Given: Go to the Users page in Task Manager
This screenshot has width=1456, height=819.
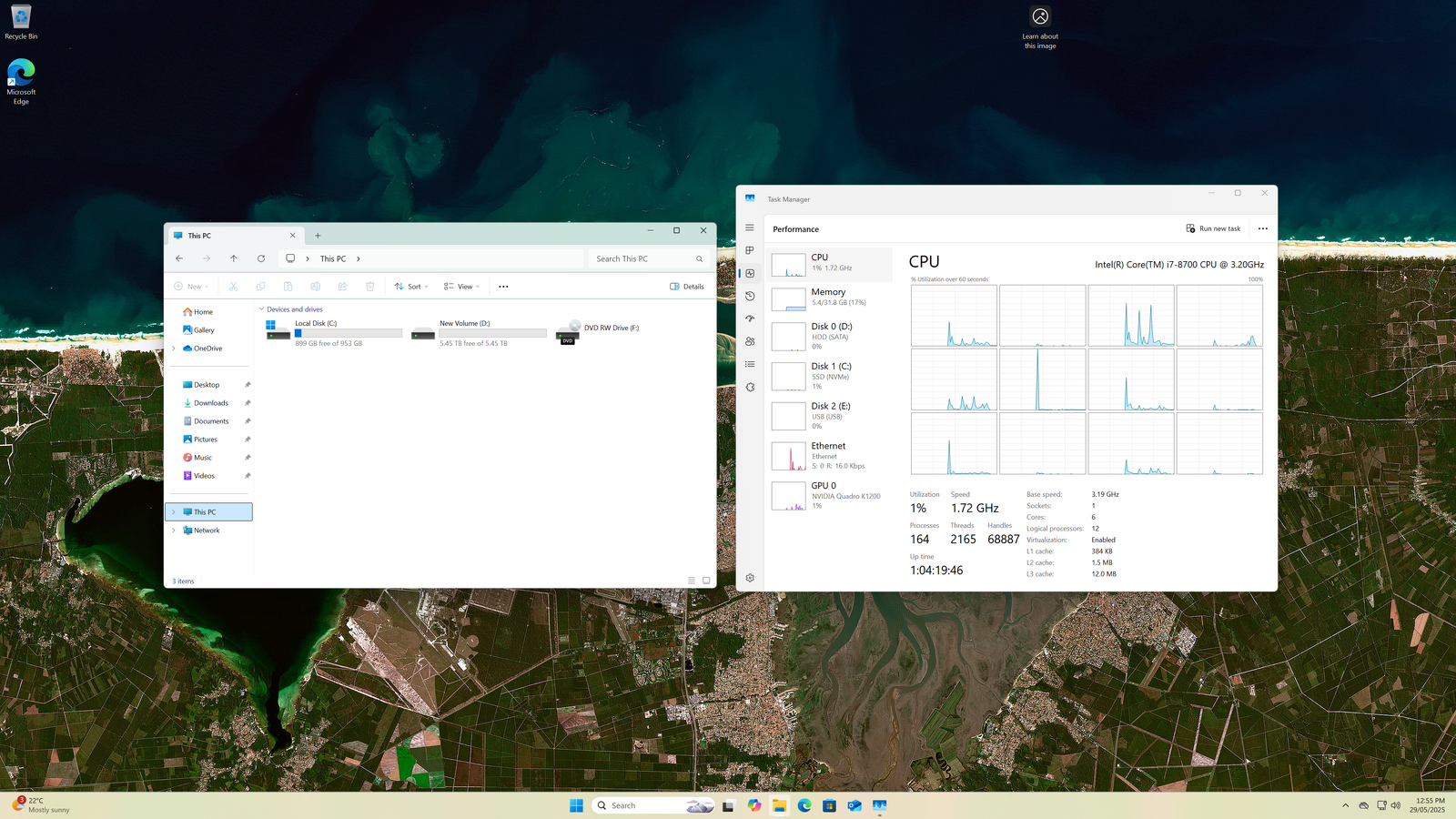Looking at the screenshot, I should pos(750,341).
